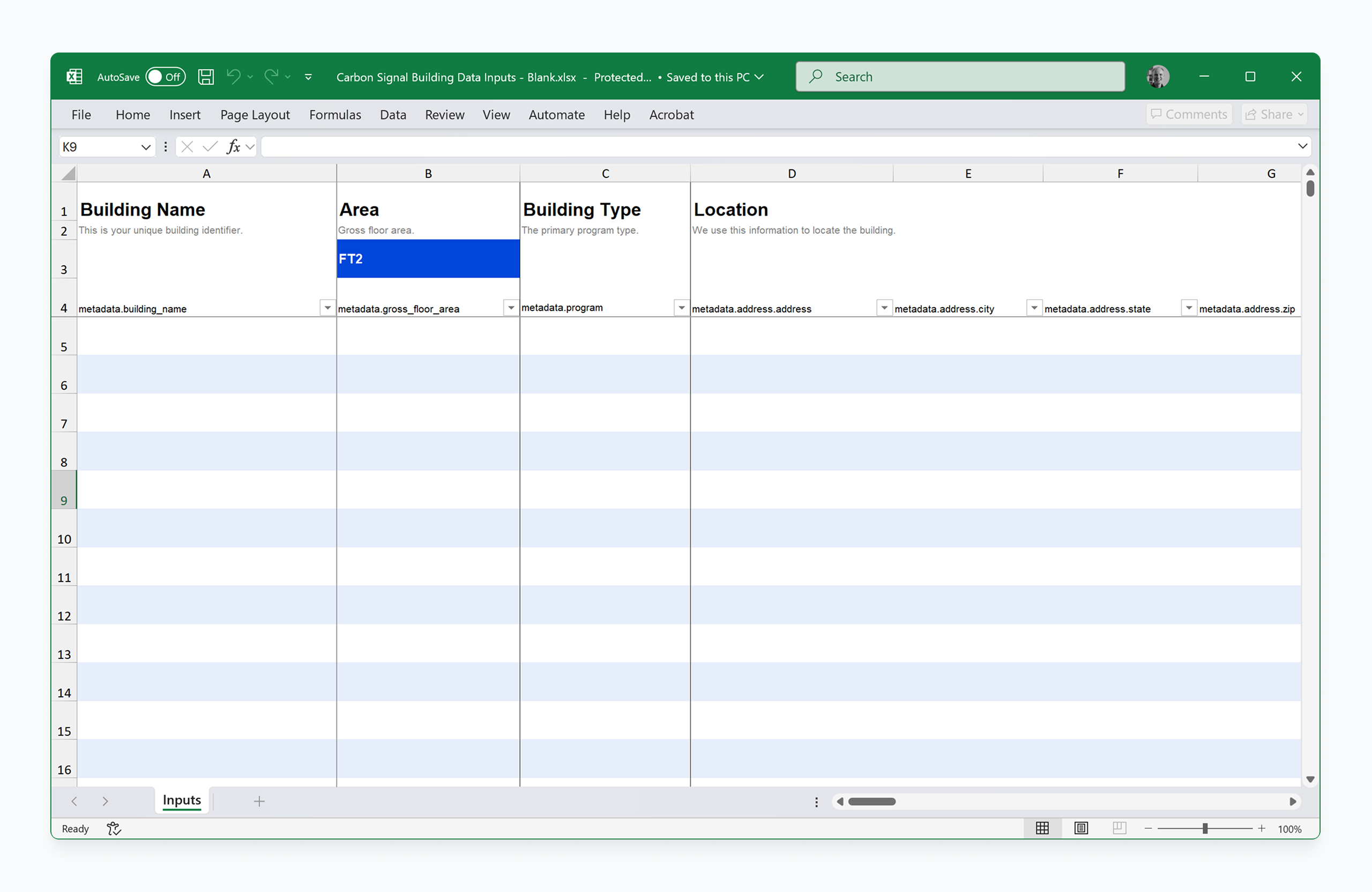Select Page Break Preview view icon
Image resolution: width=1372 pixels, height=892 pixels.
[x=1119, y=828]
